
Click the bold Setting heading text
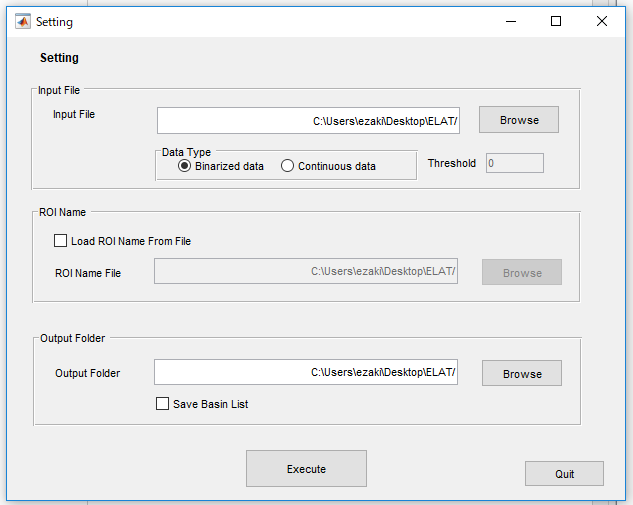pyautogui.click(x=59, y=58)
